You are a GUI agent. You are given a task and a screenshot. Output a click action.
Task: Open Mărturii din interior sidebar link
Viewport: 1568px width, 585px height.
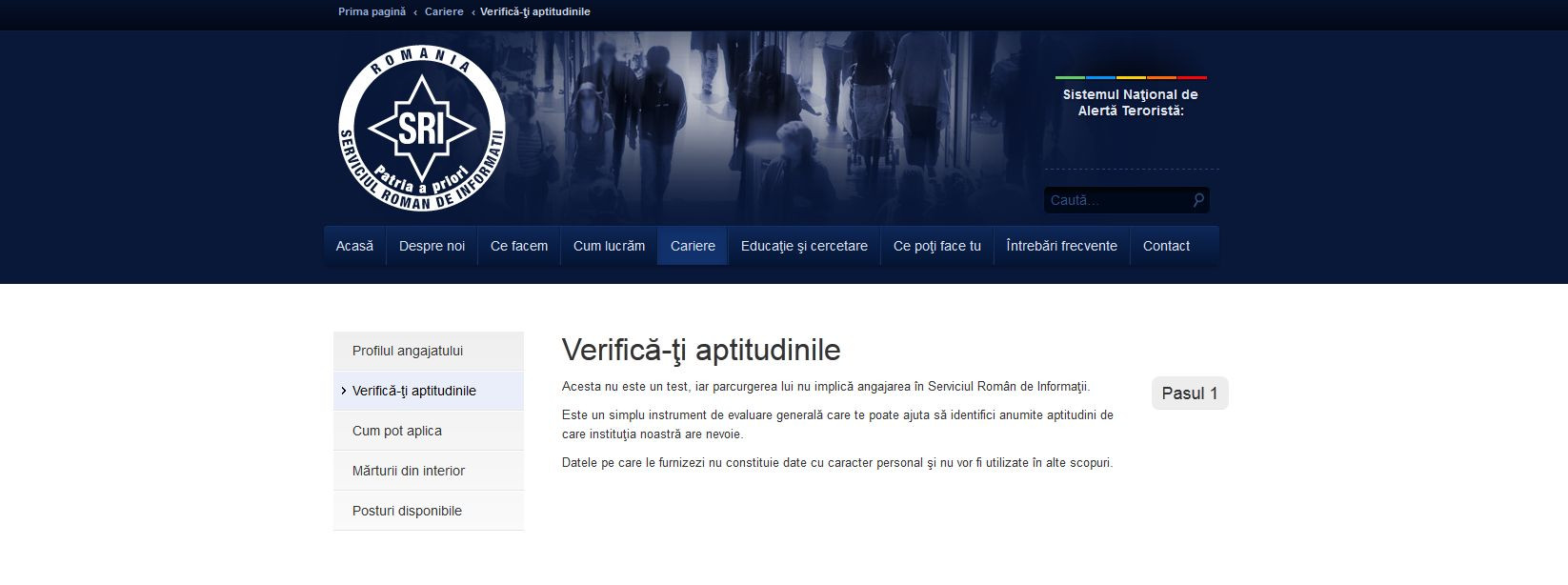click(429, 471)
